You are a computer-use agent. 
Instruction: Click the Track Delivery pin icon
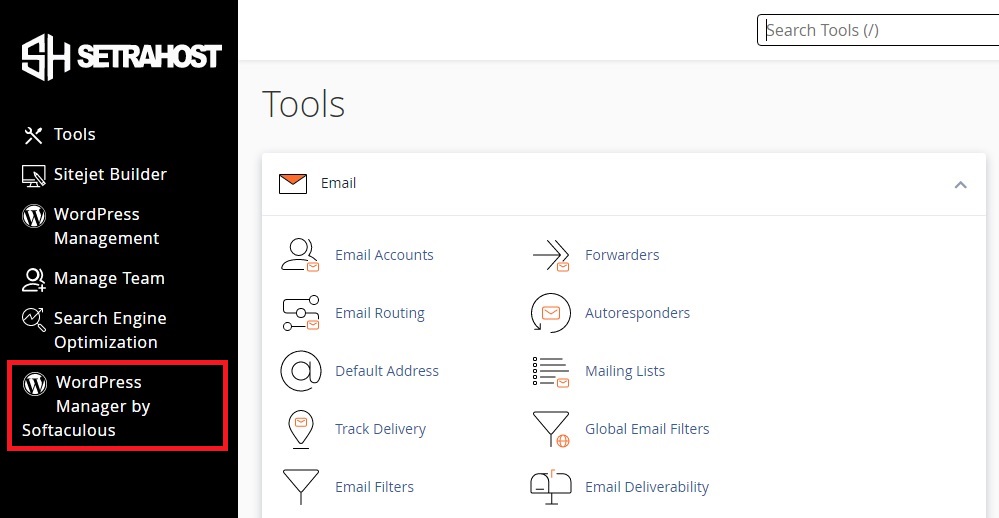click(x=301, y=429)
